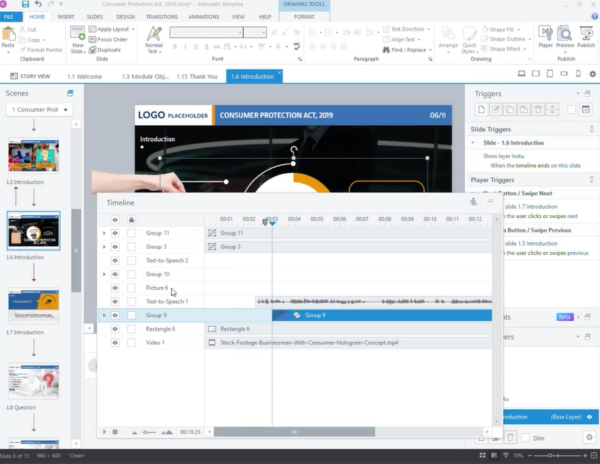This screenshot has width=600, height=464.
Task: Click the Save icon in title bar
Action: 25,4
